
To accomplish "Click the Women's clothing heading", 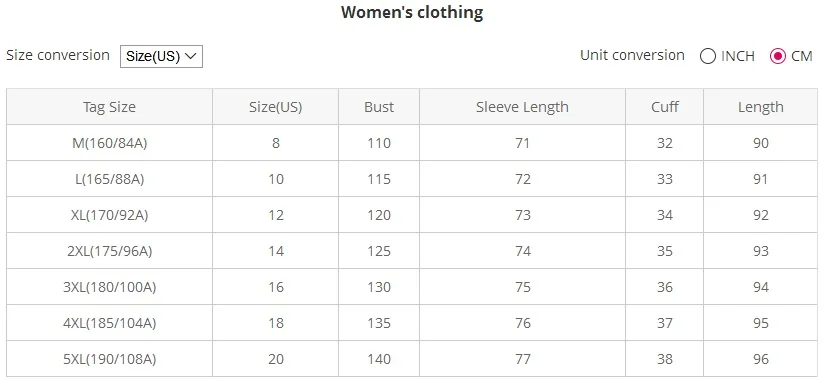I will pyautogui.click(x=412, y=12).
